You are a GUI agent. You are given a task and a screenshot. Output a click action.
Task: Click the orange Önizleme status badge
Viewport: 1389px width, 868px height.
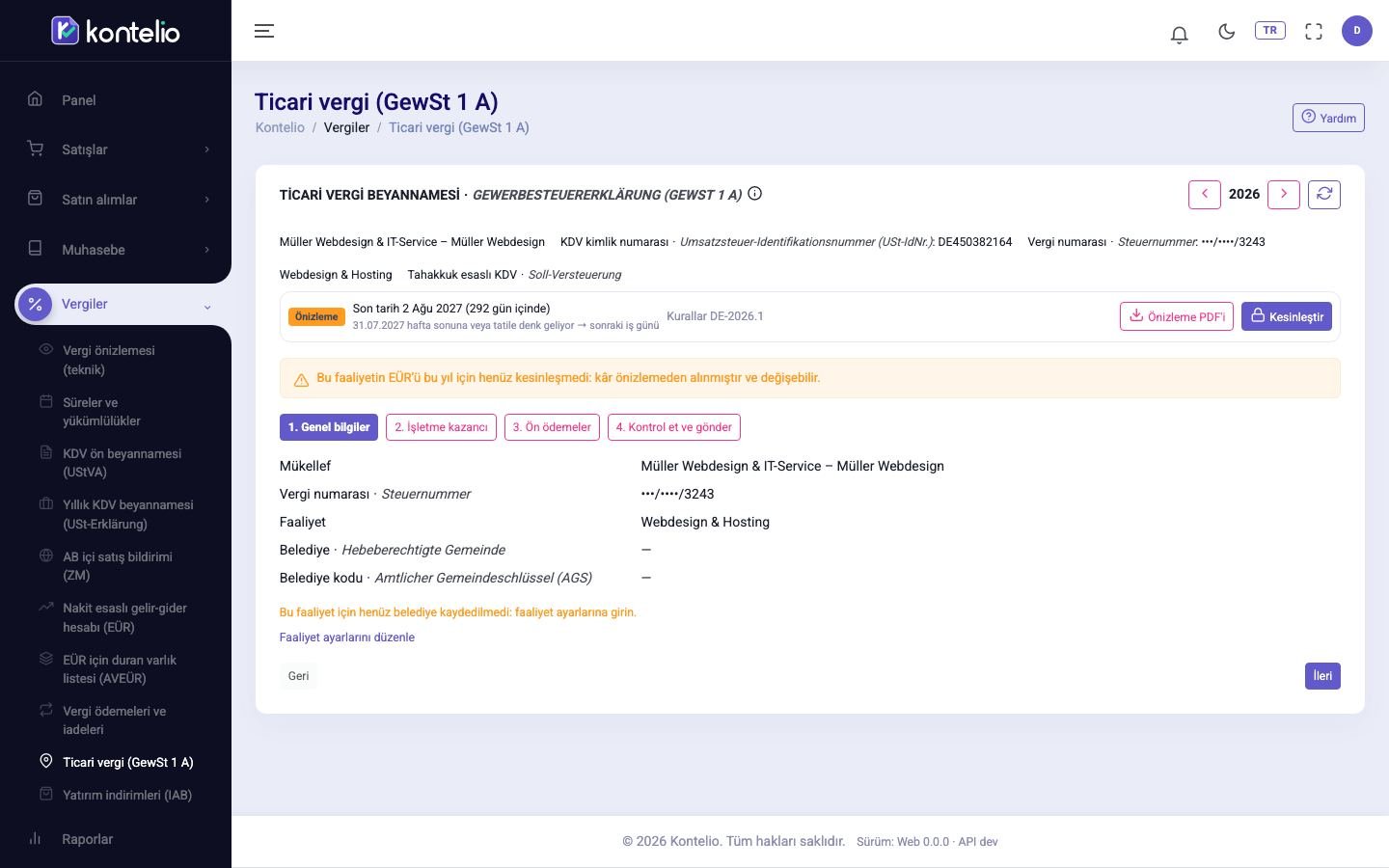[316, 316]
